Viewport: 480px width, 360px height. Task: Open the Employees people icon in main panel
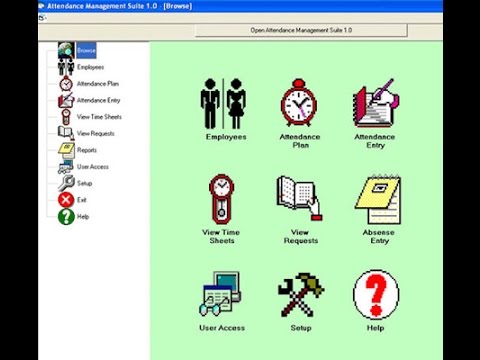223,104
